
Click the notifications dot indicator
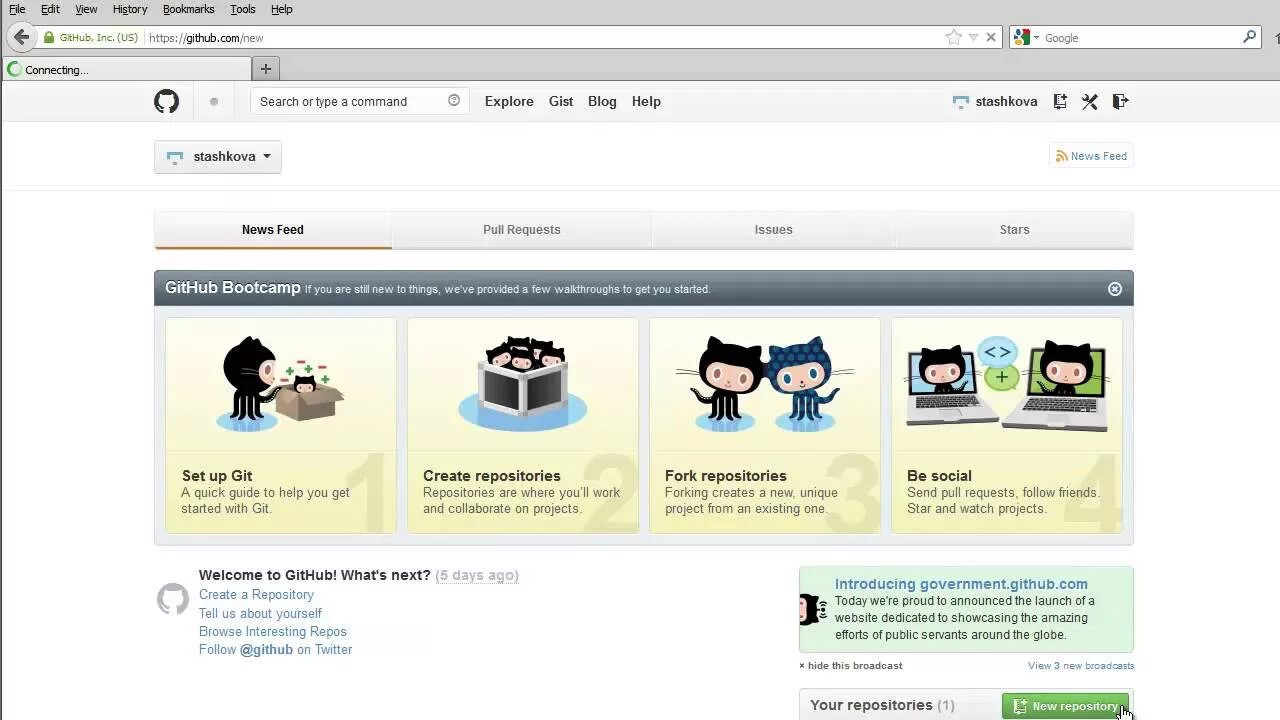click(x=213, y=101)
